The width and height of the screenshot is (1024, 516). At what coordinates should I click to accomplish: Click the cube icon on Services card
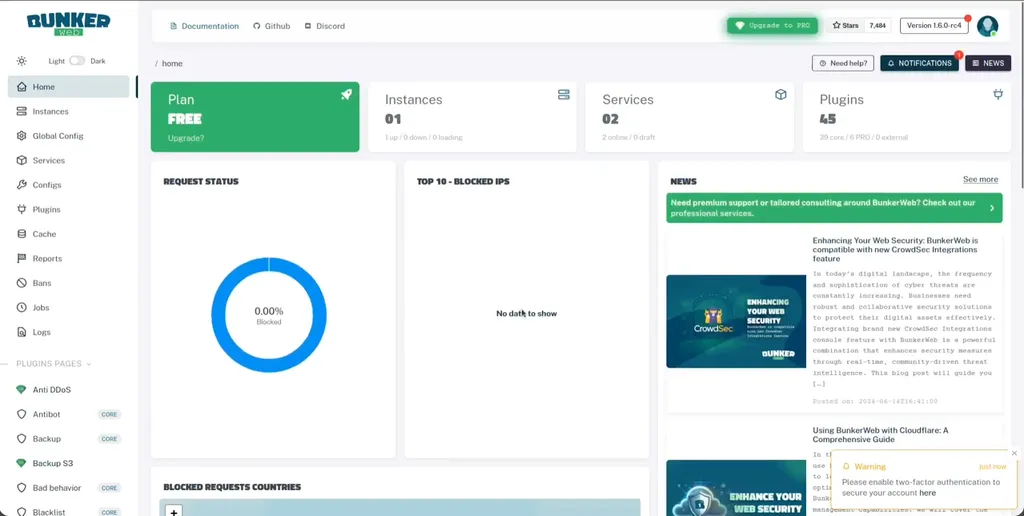pyautogui.click(x=780, y=95)
